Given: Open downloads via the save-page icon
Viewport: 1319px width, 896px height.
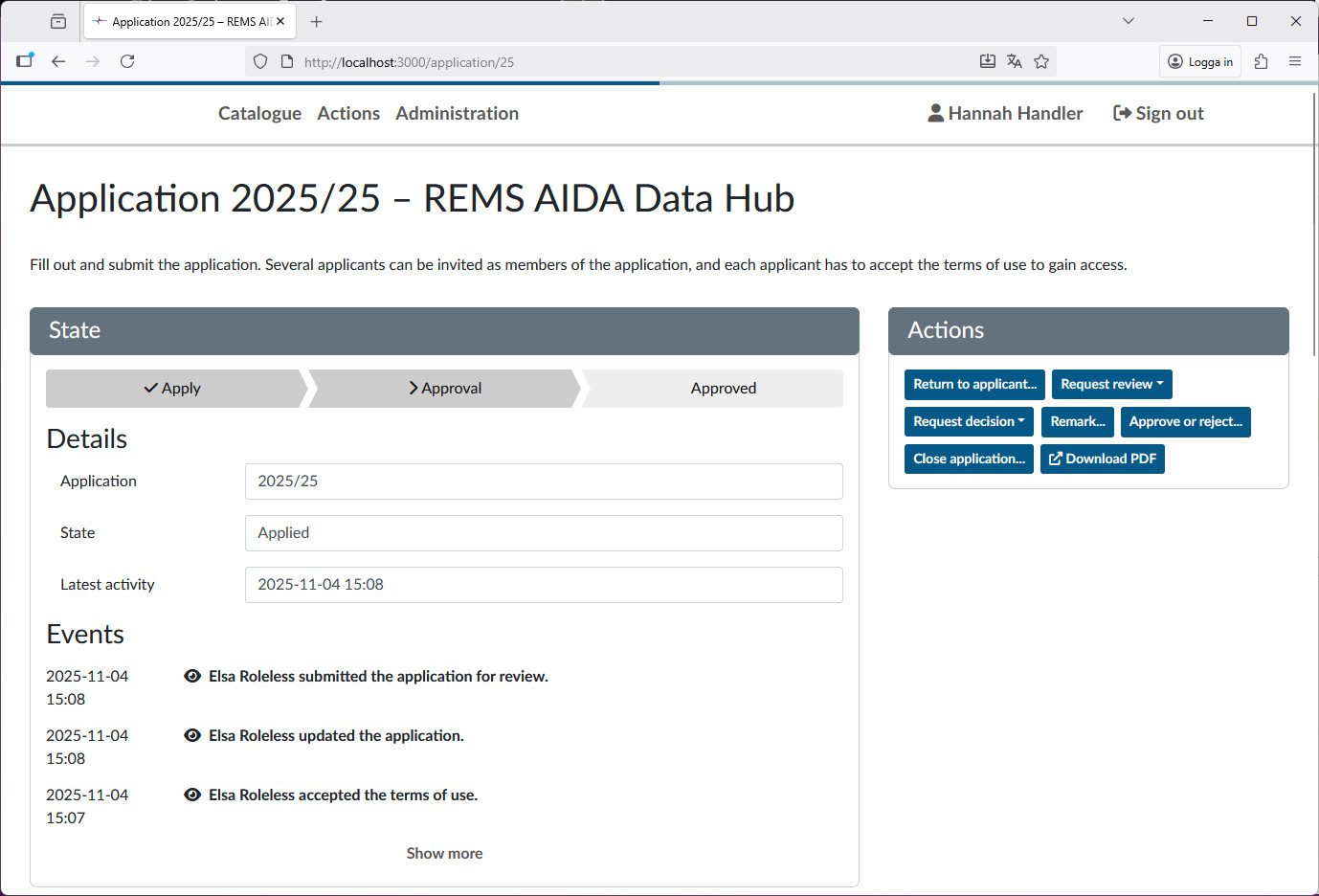Looking at the screenshot, I should [988, 60].
